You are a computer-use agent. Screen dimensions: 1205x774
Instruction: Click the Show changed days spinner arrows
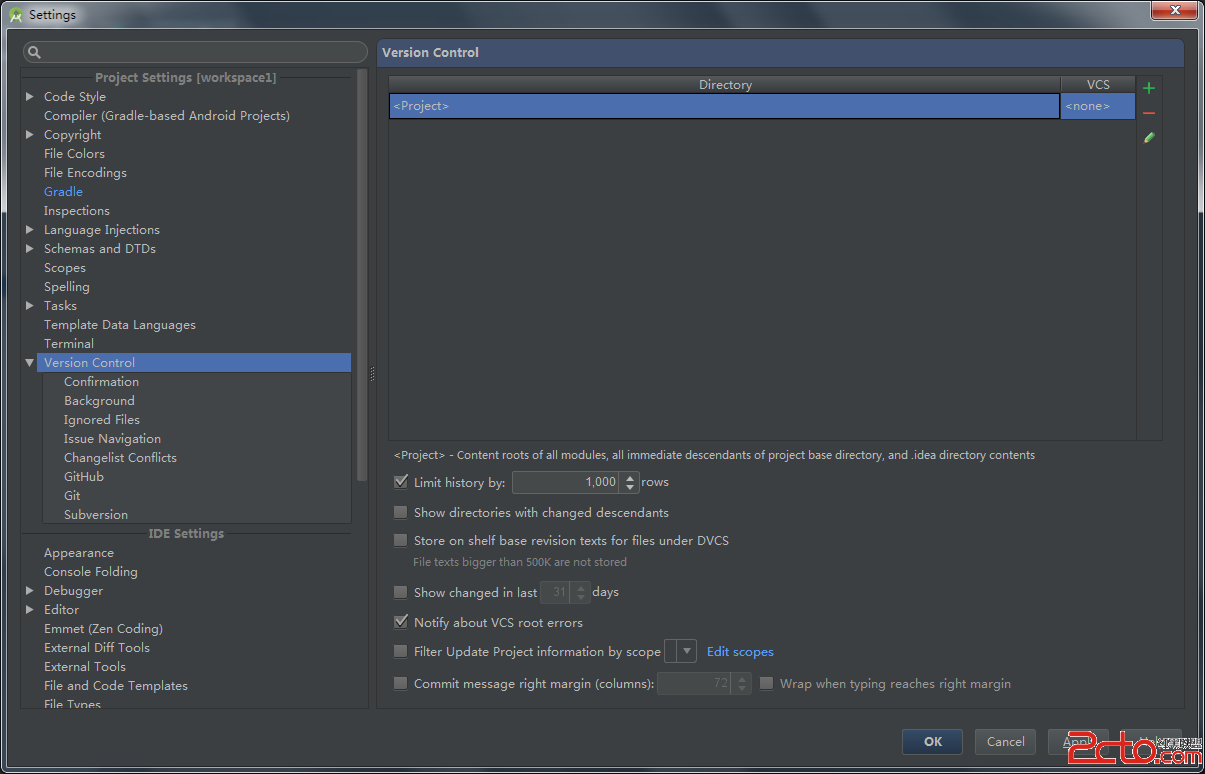click(581, 592)
